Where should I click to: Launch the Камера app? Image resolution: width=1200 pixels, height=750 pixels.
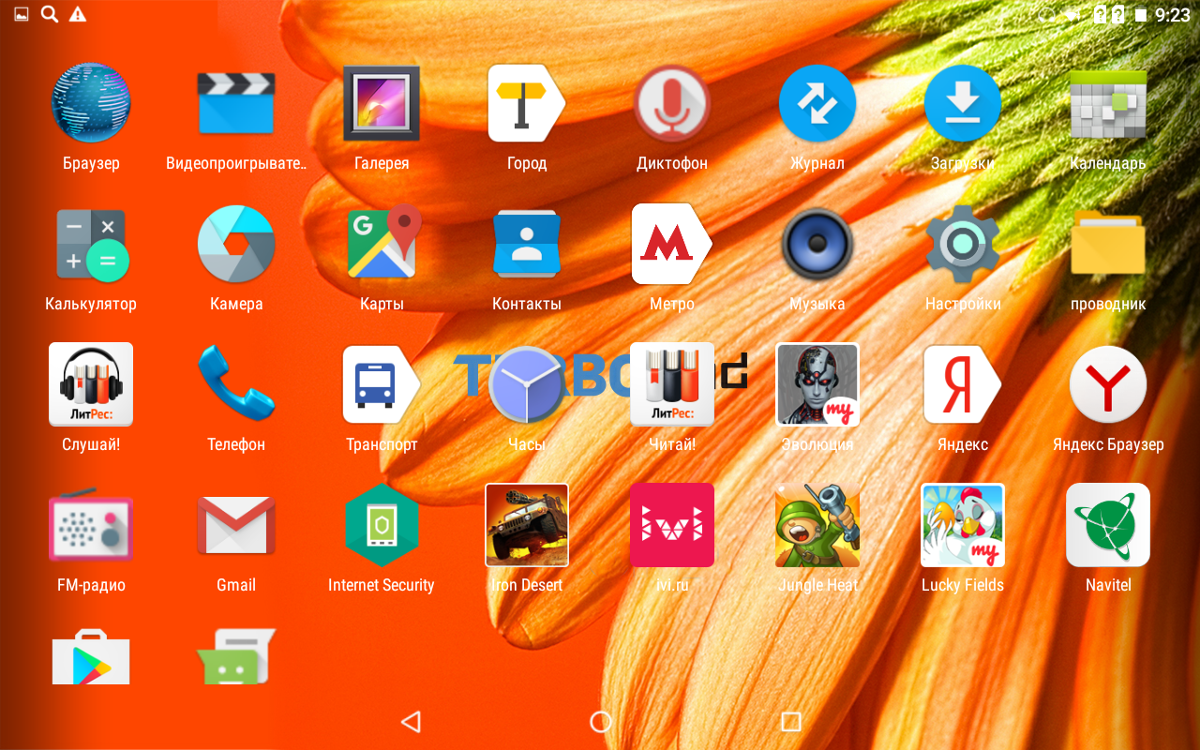[236, 244]
